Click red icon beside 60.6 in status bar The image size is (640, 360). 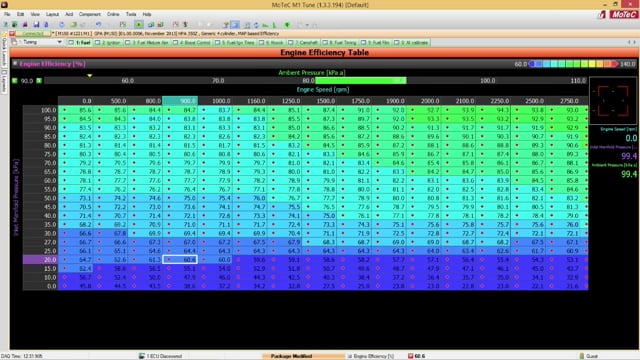pyautogui.click(x=411, y=356)
